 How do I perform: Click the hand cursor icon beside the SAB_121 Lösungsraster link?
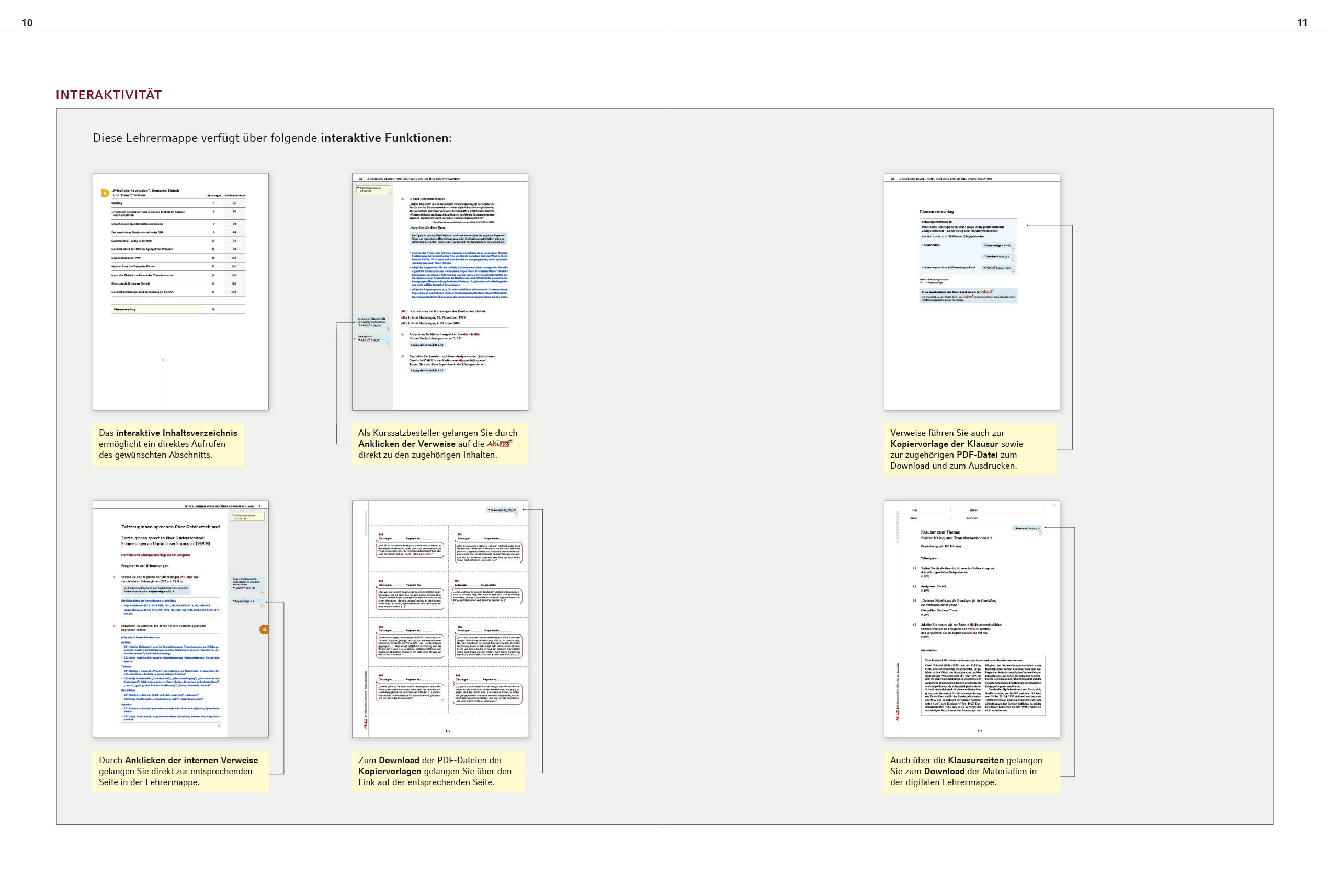388,345
